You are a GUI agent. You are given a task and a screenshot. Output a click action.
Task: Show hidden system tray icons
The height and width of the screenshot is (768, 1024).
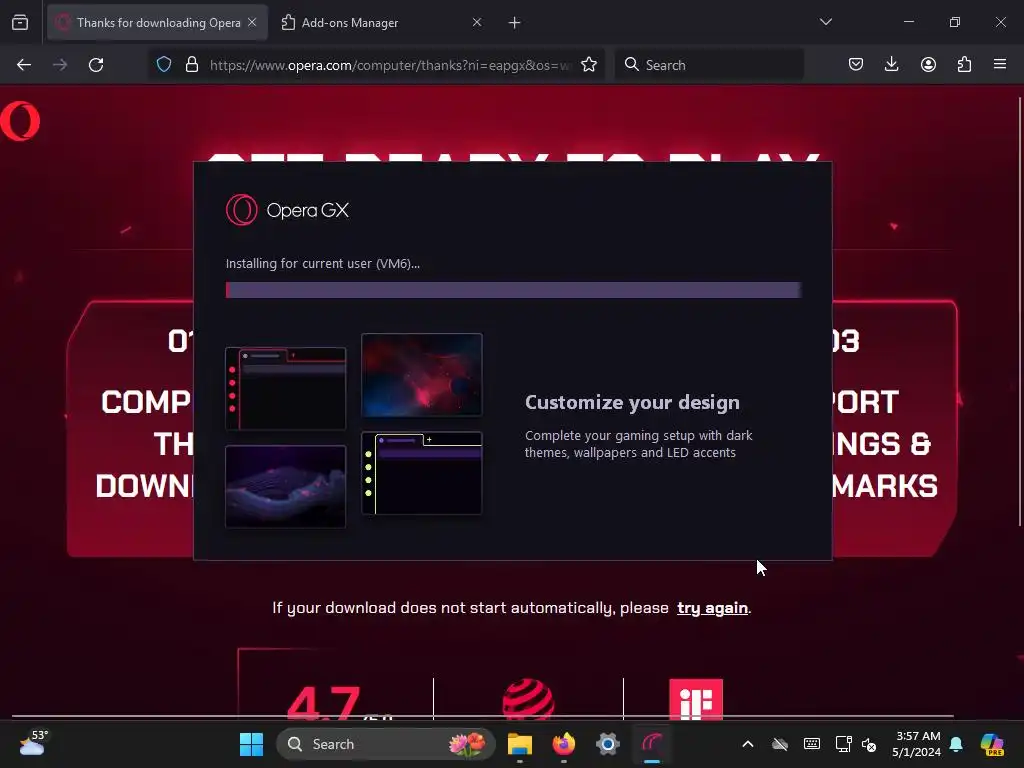pyautogui.click(x=748, y=744)
